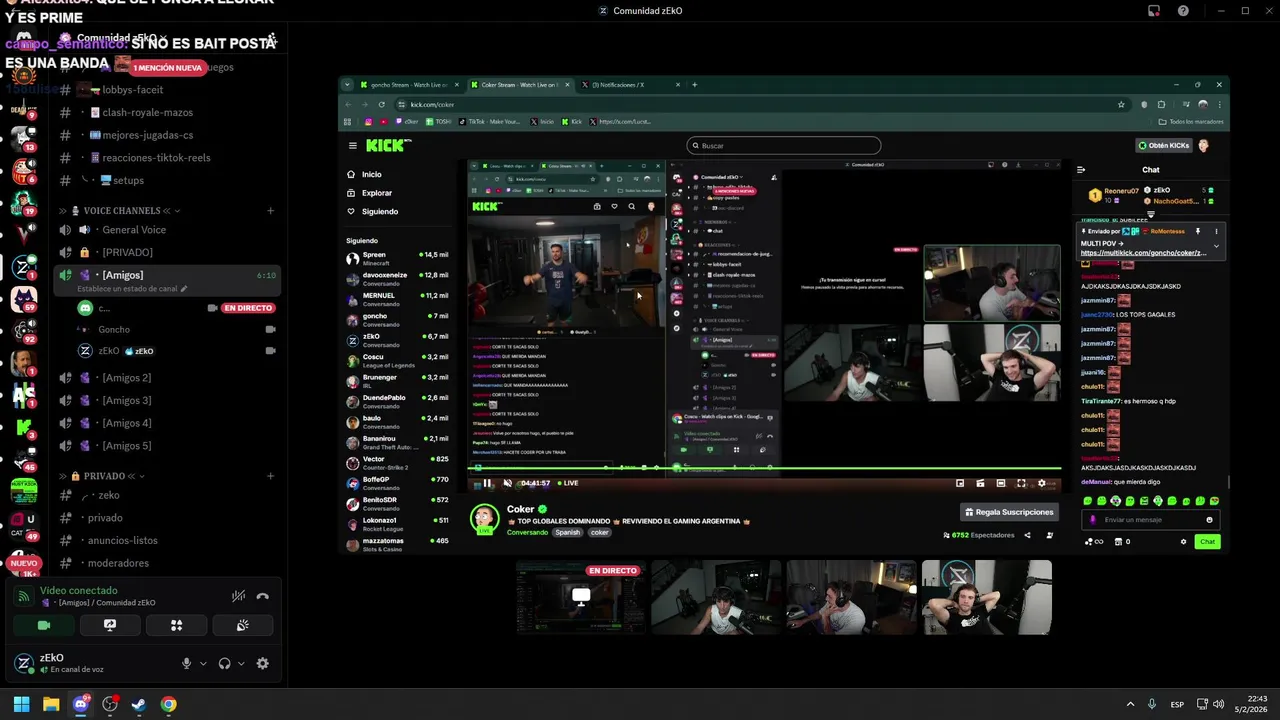Screen dimensions: 1280x720
Task: Disconnect from the voice call
Action: point(263,596)
